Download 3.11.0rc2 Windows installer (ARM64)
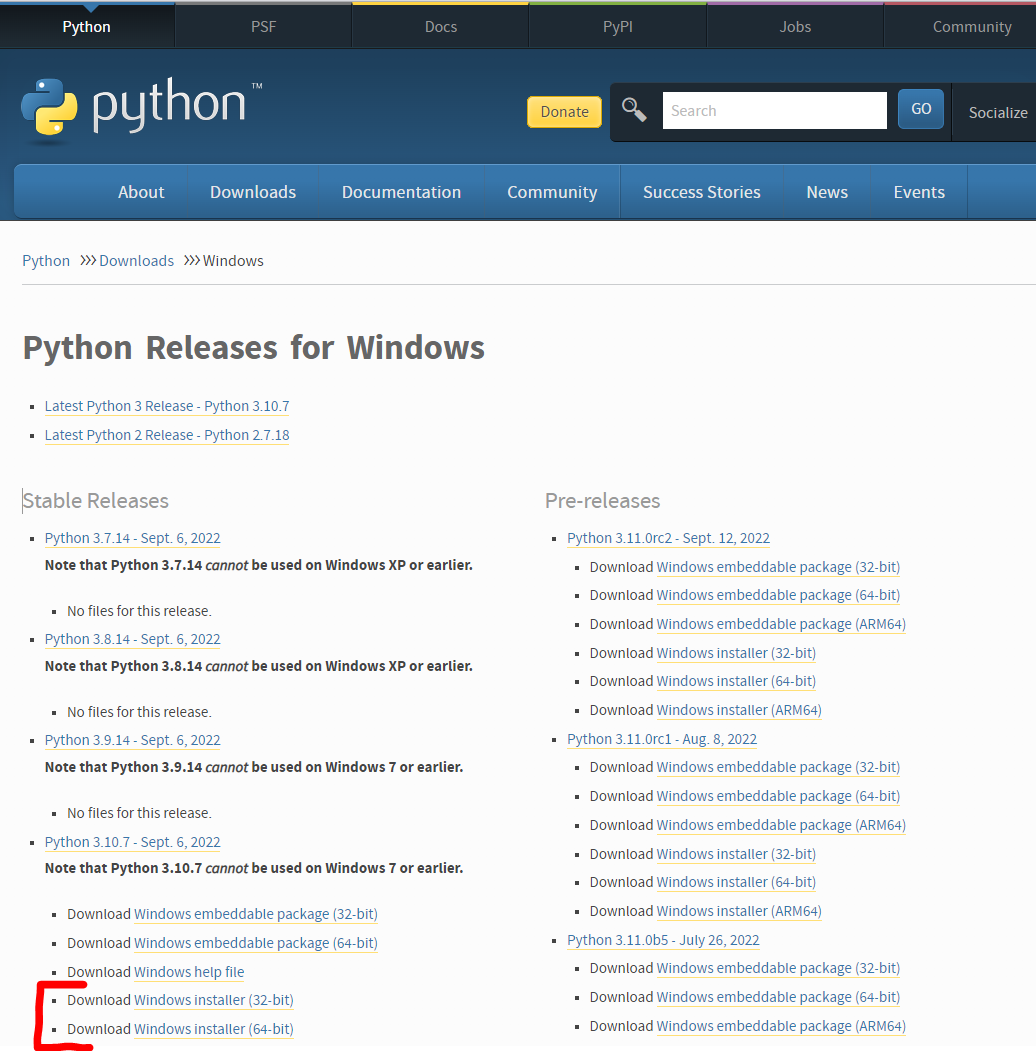 pyautogui.click(x=738, y=710)
